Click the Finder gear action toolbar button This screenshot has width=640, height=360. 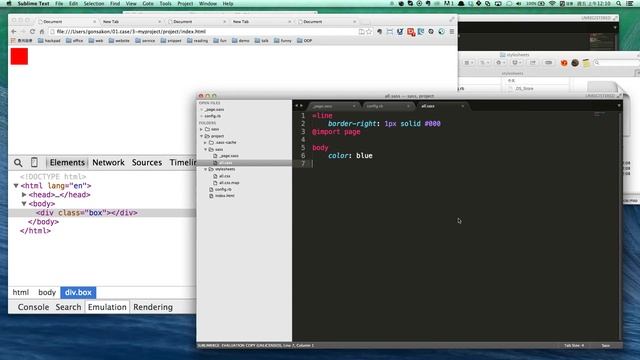pos(500,63)
